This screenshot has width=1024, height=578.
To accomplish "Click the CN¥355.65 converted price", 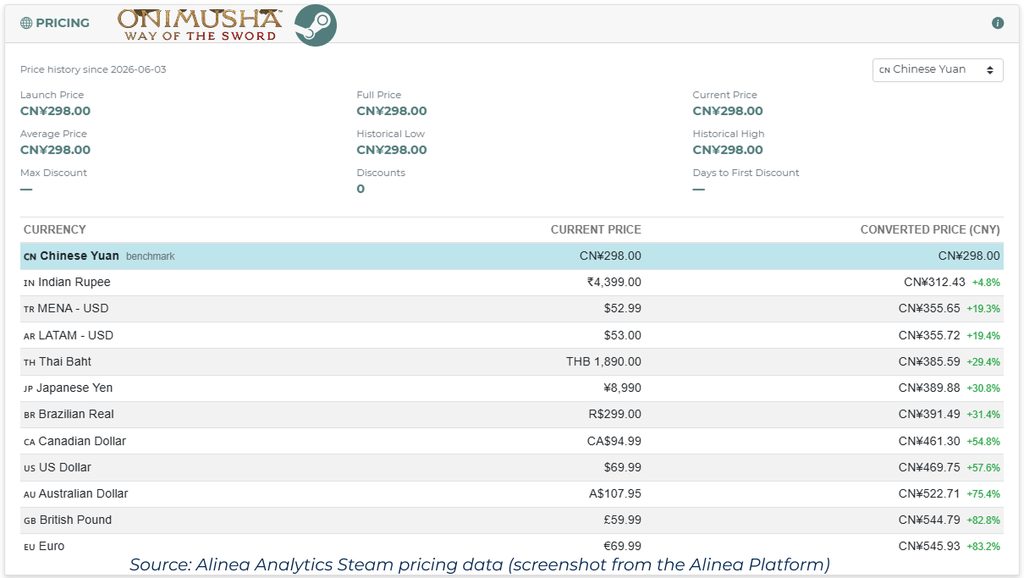I will tap(929, 308).
